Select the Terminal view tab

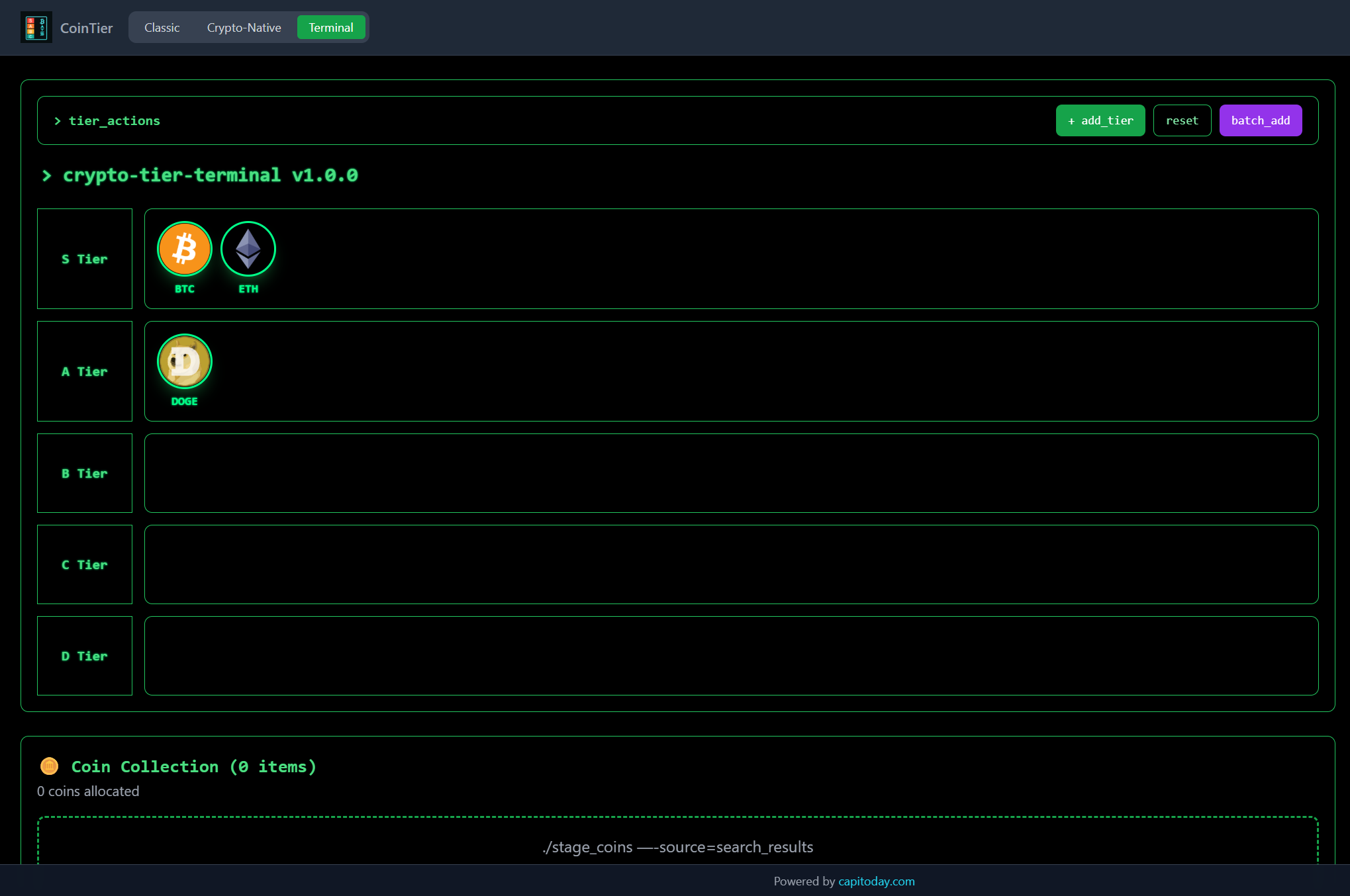click(331, 27)
